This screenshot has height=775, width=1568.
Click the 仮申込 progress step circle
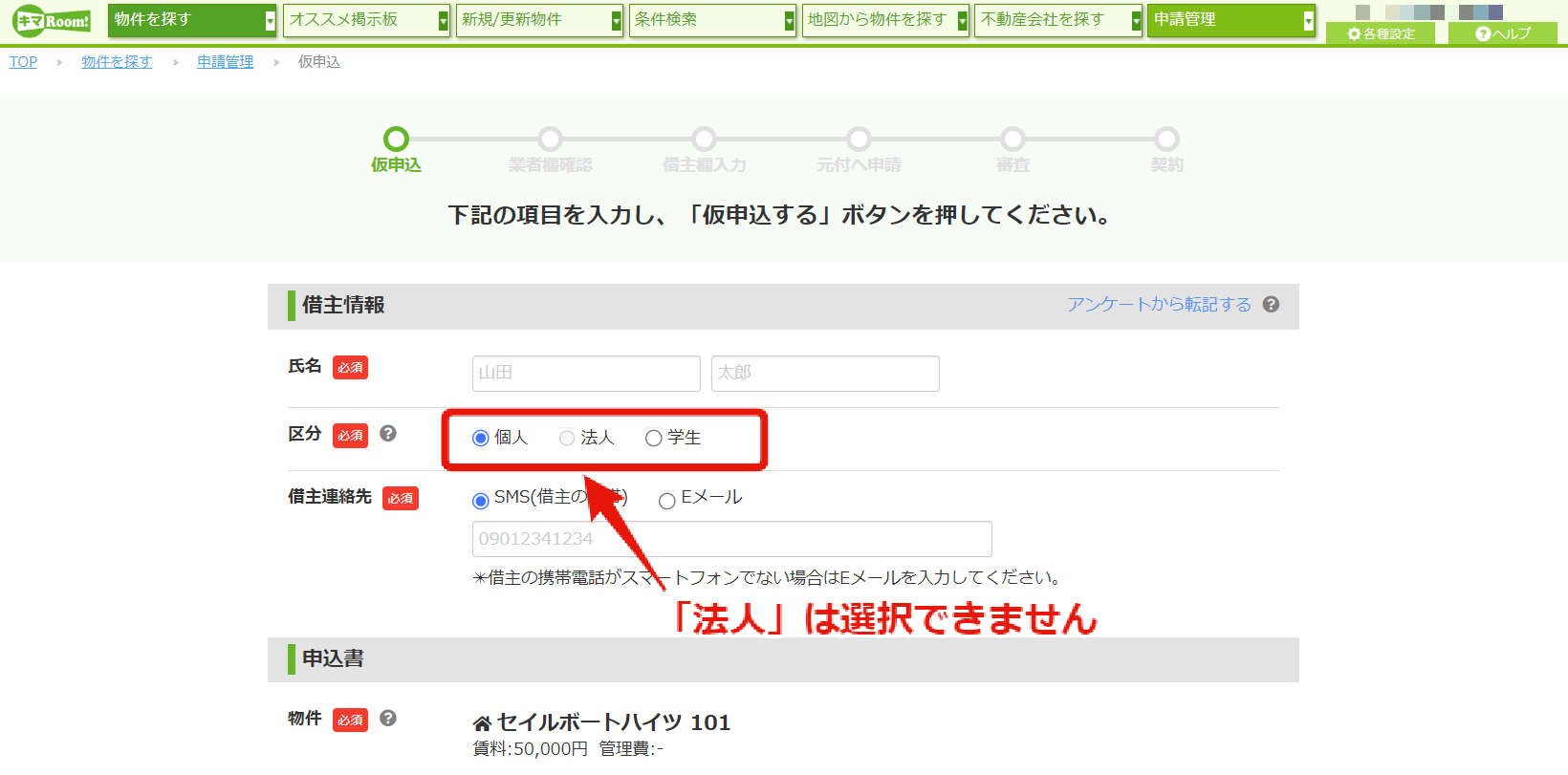[396, 140]
